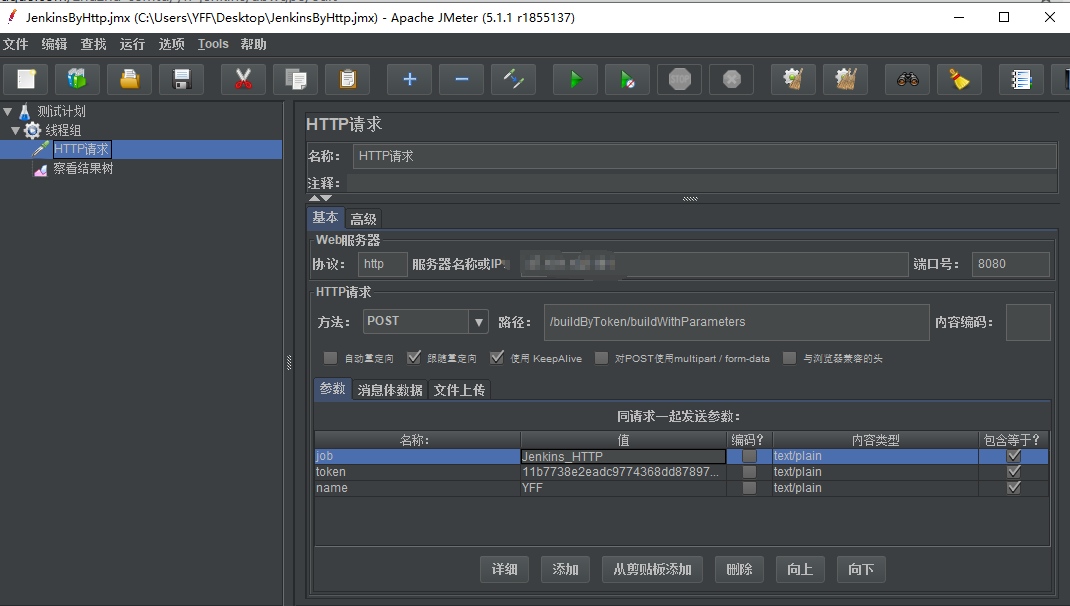Click the 从剪贴板添加 button
The width and height of the screenshot is (1070, 606).
pyautogui.click(x=652, y=569)
